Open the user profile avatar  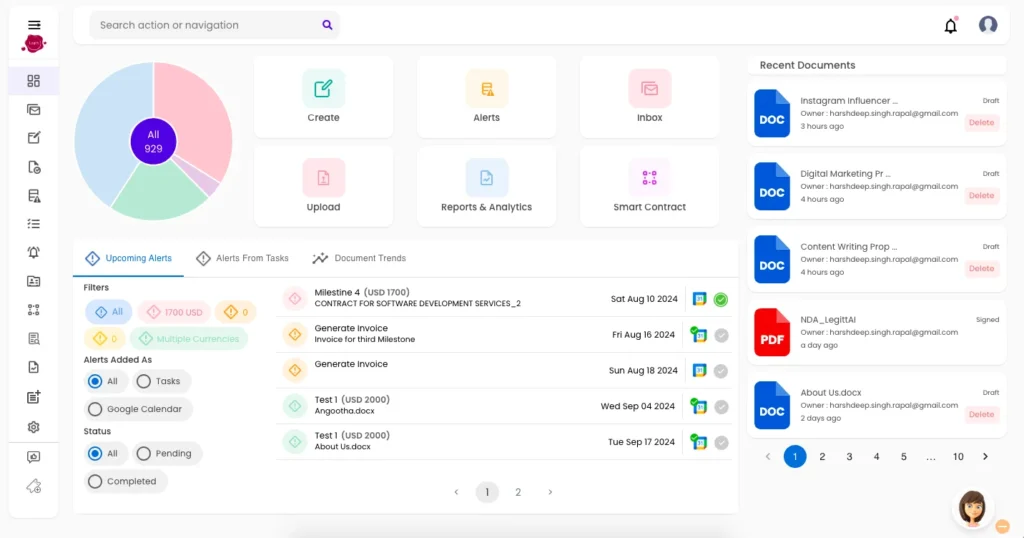988,25
